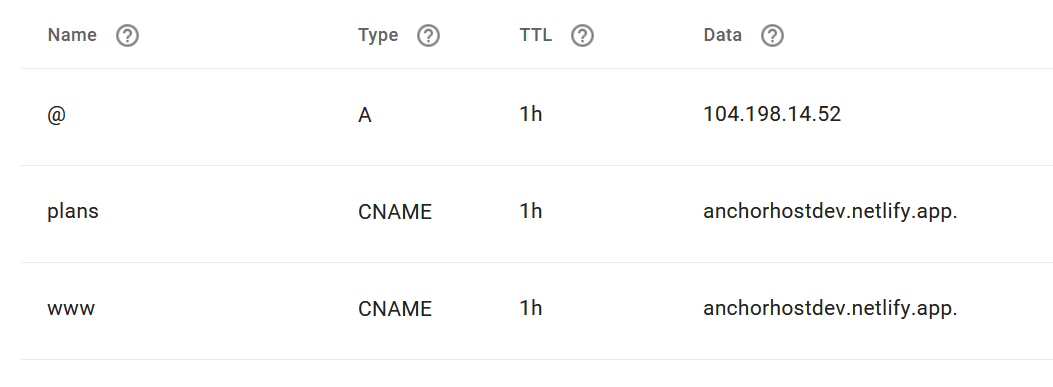Image resolution: width=1053 pixels, height=387 pixels.
Task: Open the plans record row
Action: (x=537, y=214)
